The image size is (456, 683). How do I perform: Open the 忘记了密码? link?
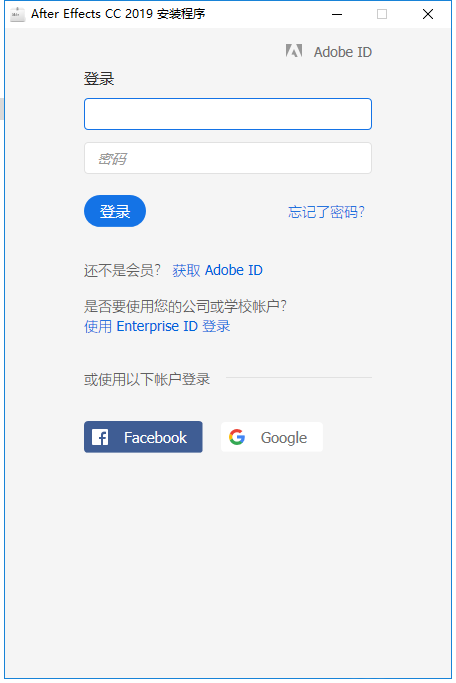(x=326, y=212)
